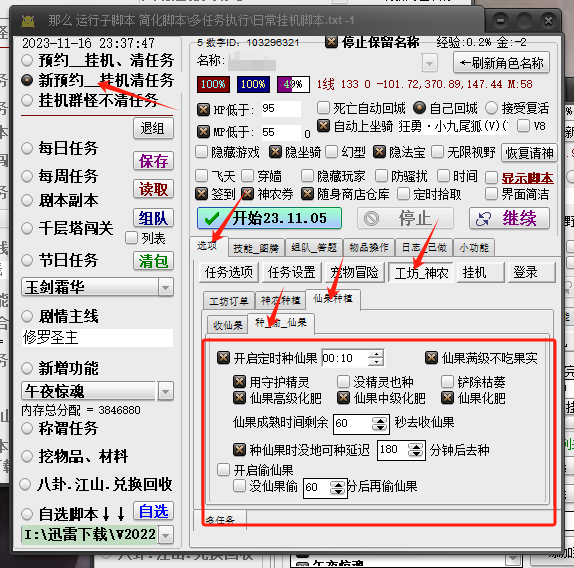Select 预约__挂机、清任务 radio option
The width and height of the screenshot is (574, 568).
27,60
